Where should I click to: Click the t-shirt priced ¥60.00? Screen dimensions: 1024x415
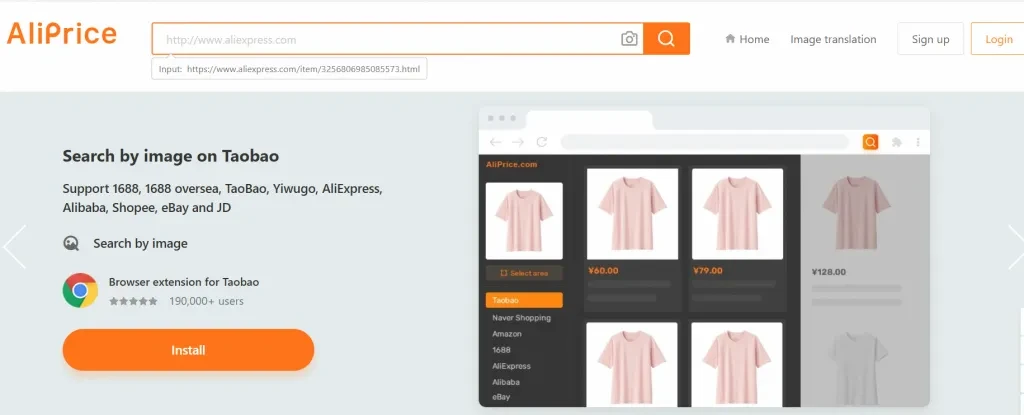coord(632,214)
